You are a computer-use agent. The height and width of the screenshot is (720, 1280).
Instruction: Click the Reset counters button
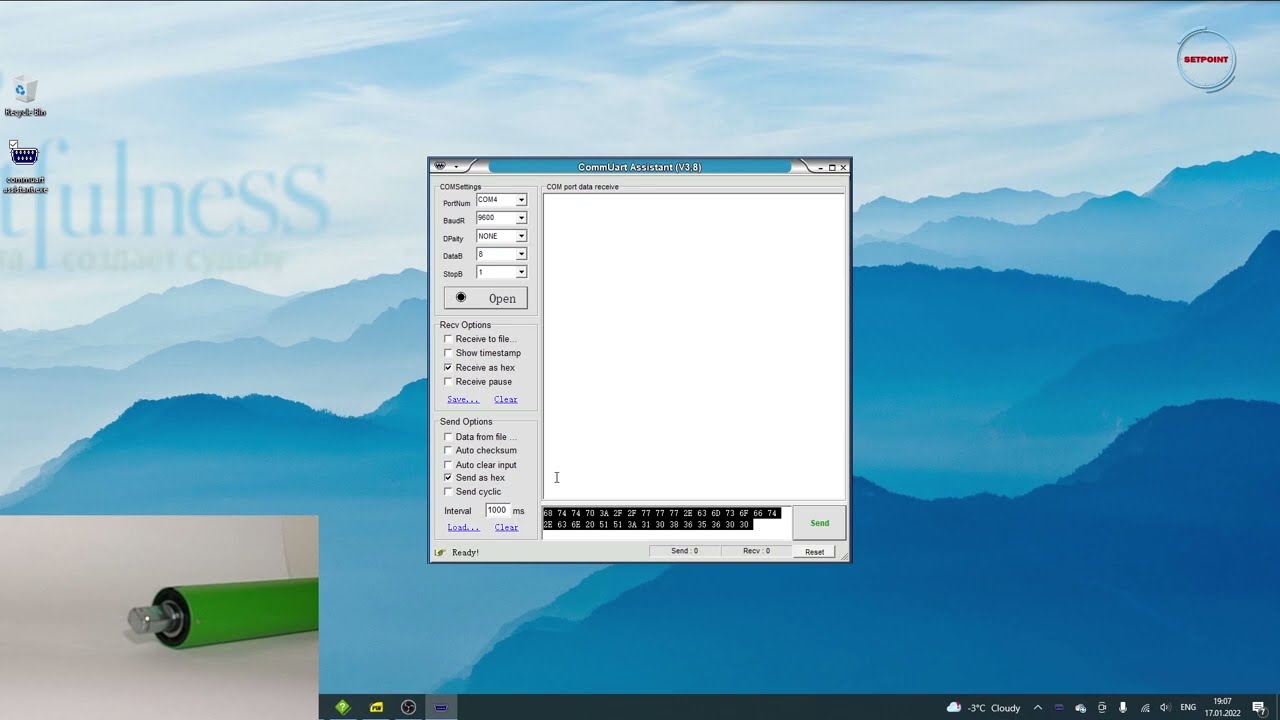point(814,552)
